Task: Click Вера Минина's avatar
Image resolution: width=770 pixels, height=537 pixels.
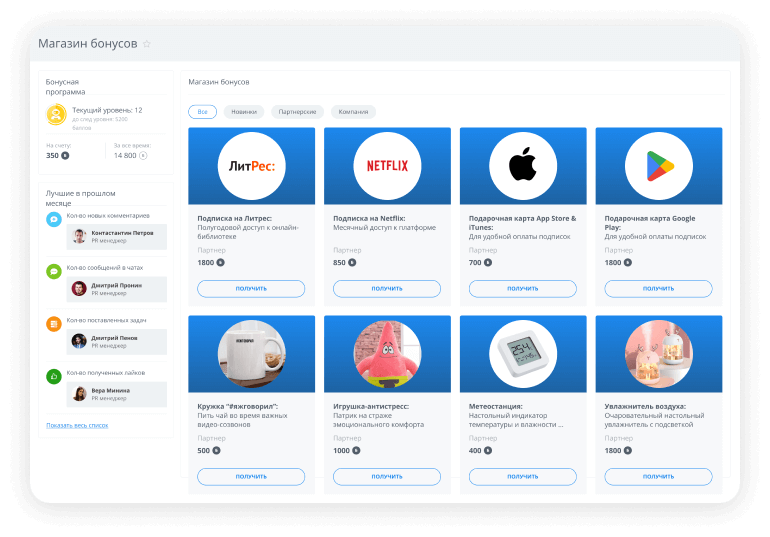Action: [x=79, y=394]
